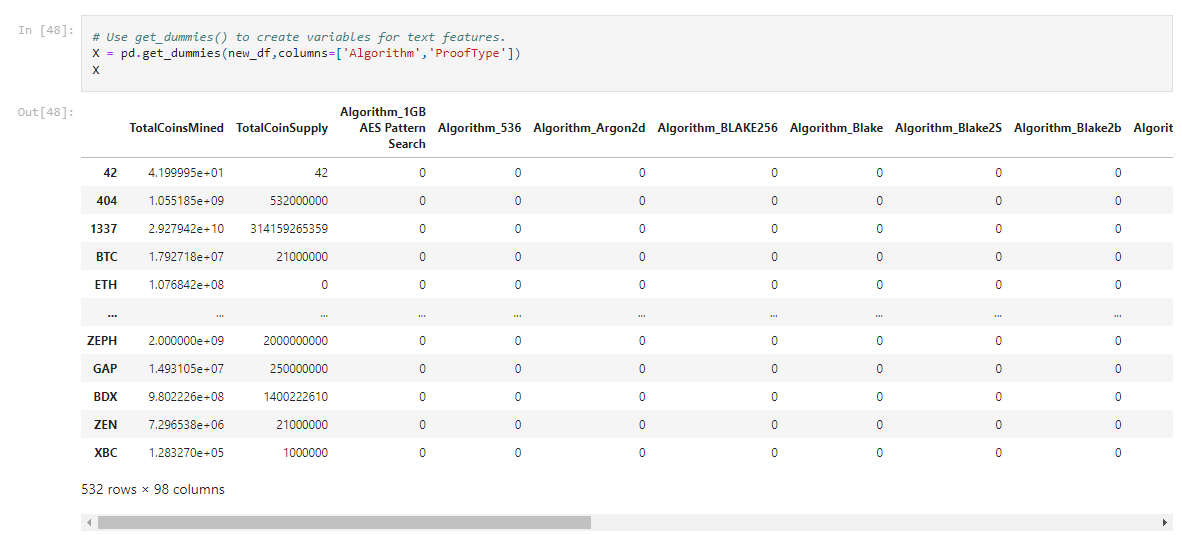1182x535 pixels.
Task: Select the row index label 404
Action: [x=107, y=201]
